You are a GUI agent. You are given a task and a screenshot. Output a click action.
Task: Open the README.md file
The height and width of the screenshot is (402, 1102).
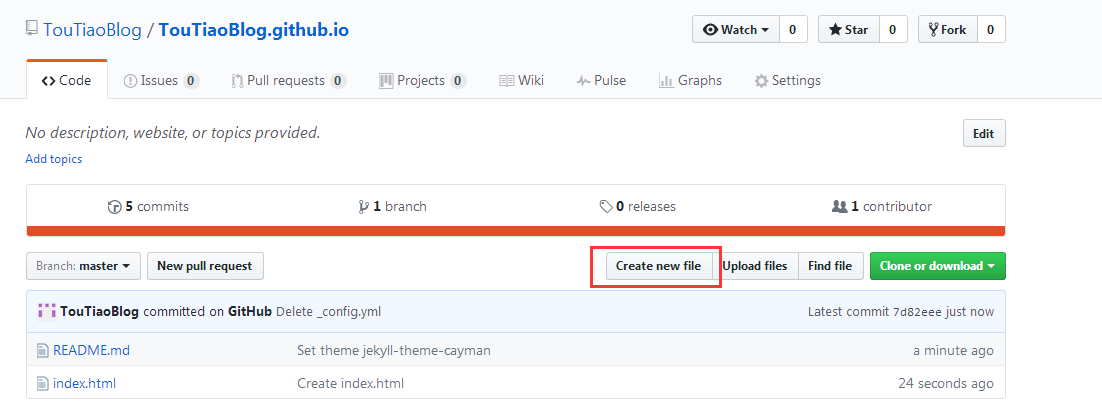[91, 350]
